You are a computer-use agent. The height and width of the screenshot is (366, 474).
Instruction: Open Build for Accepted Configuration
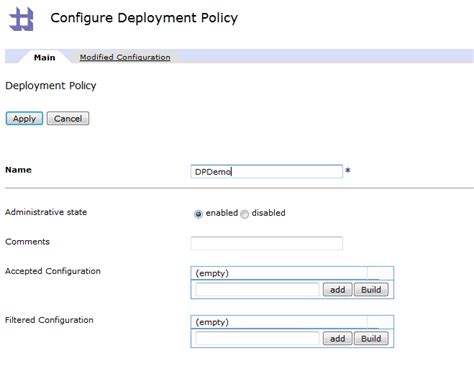click(x=371, y=289)
